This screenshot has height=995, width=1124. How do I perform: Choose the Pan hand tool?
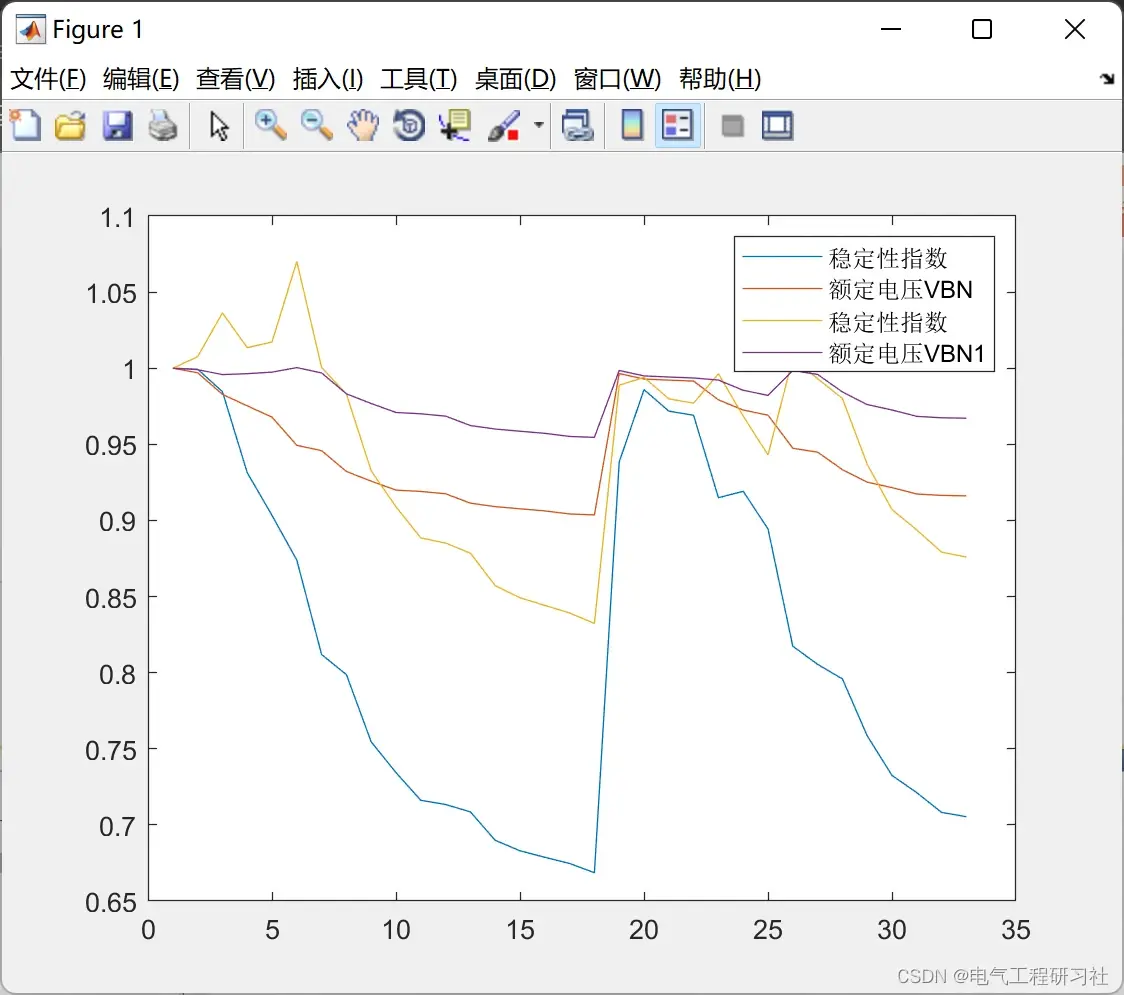pyautogui.click(x=363, y=125)
